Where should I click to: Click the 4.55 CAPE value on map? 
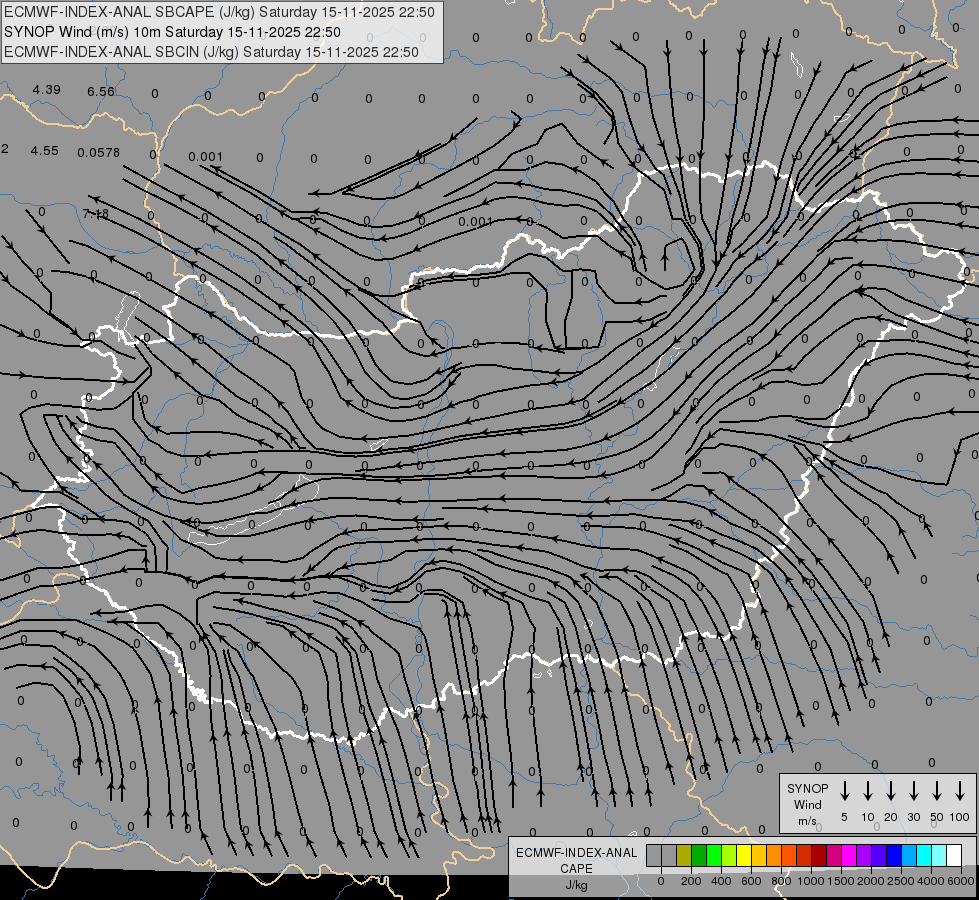point(44,151)
